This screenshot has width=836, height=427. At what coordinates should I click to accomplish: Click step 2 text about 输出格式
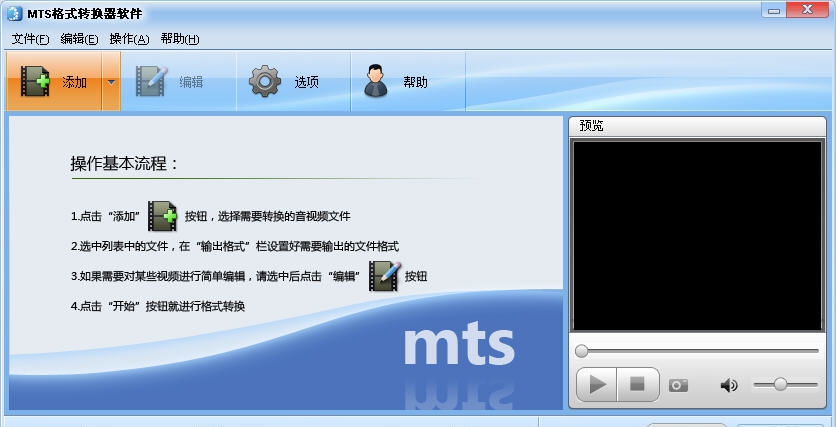pos(235,246)
